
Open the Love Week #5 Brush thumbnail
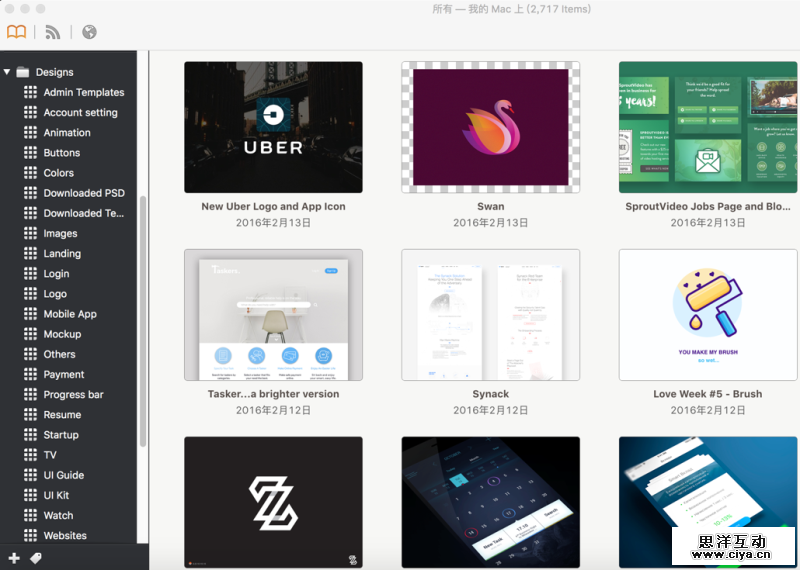(x=708, y=315)
